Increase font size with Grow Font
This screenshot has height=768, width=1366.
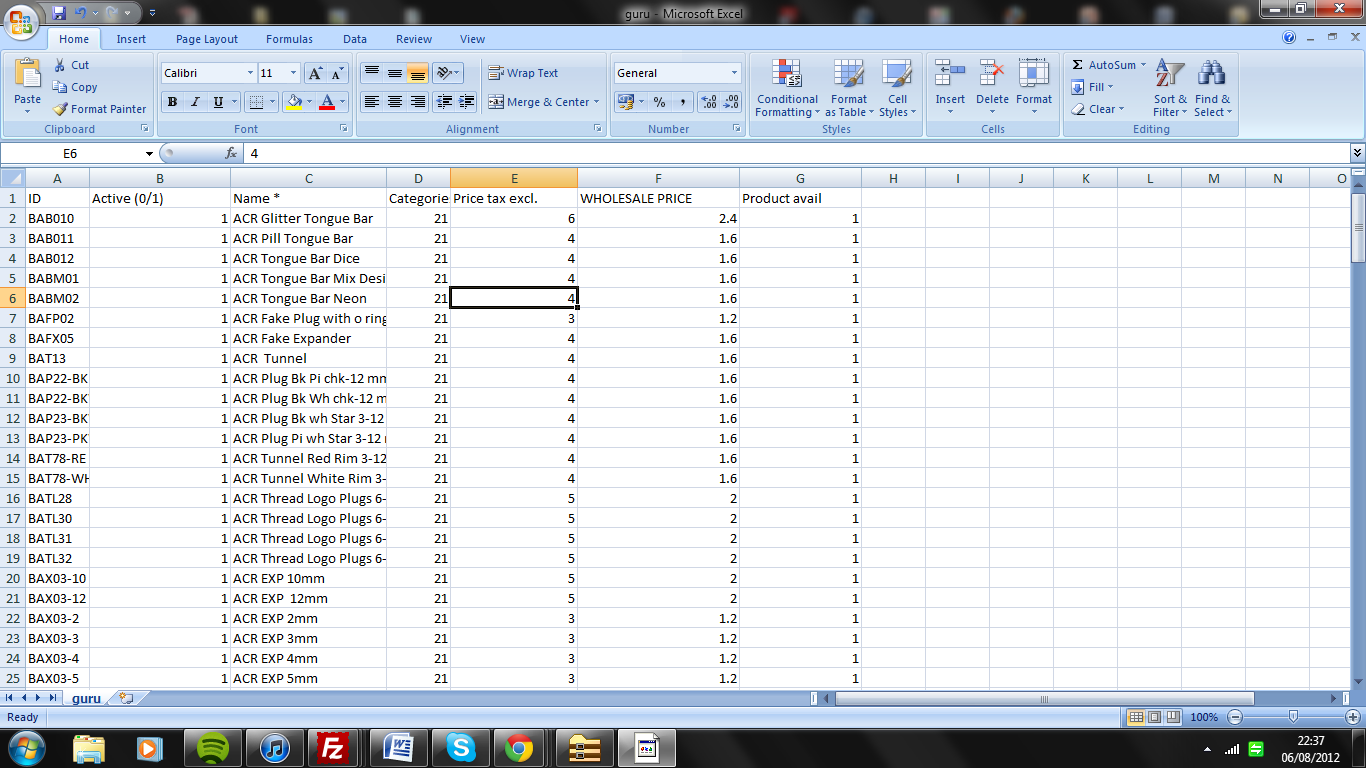(x=315, y=73)
